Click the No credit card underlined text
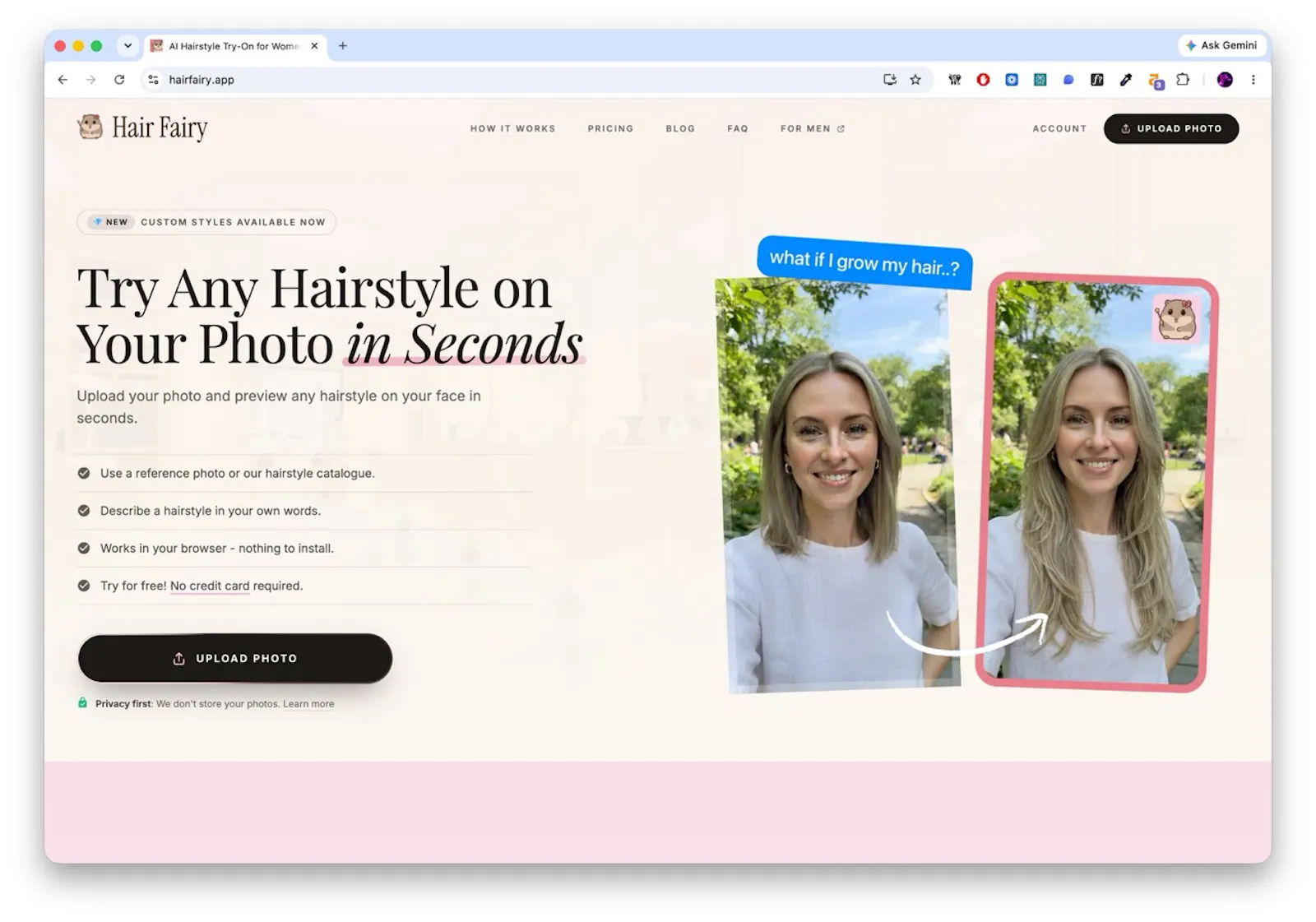The width and height of the screenshot is (1316, 922). (210, 586)
